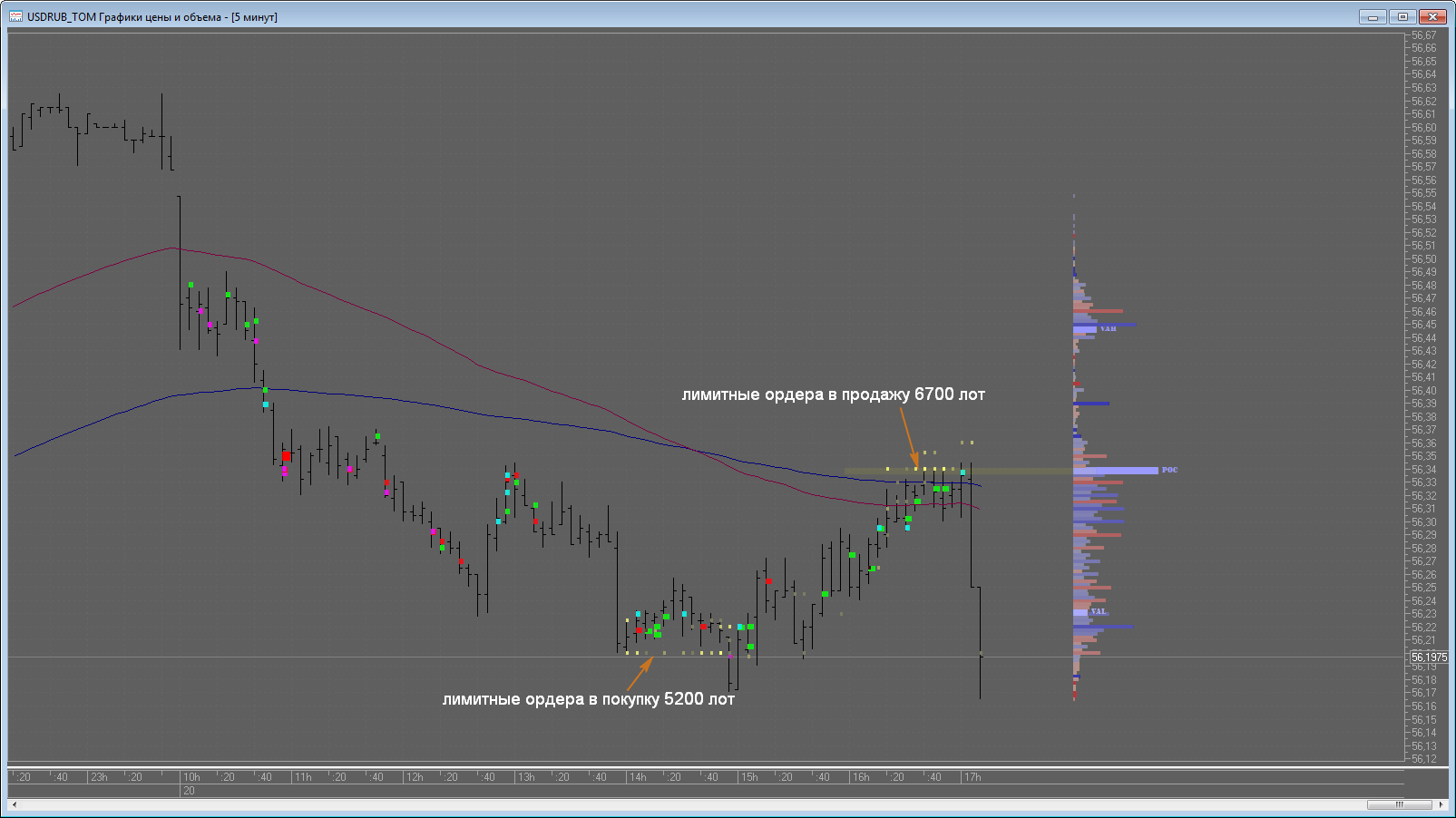The image size is (1456, 818).
Task: Click the buy limit orders 5200 annotation
Action: (588, 699)
